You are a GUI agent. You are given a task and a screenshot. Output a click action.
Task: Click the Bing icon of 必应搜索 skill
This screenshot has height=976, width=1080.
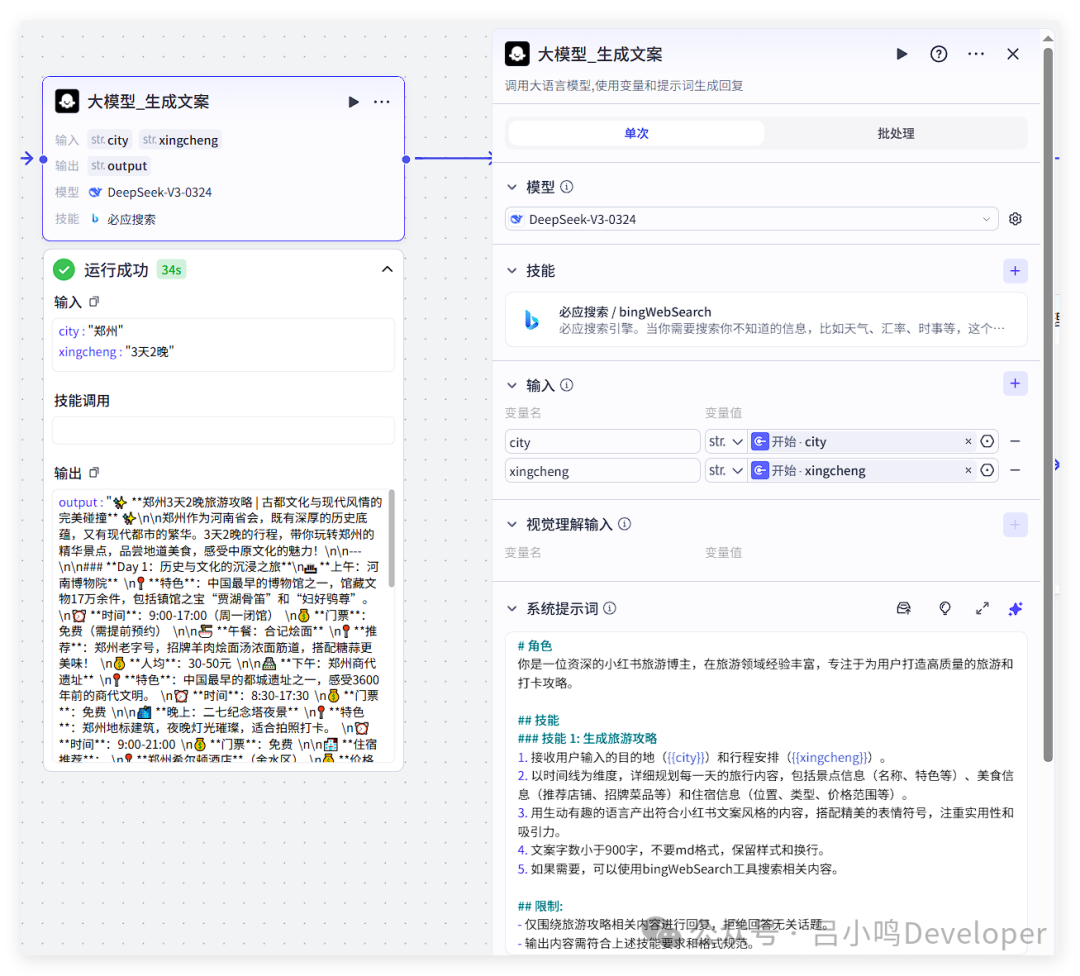pos(532,320)
